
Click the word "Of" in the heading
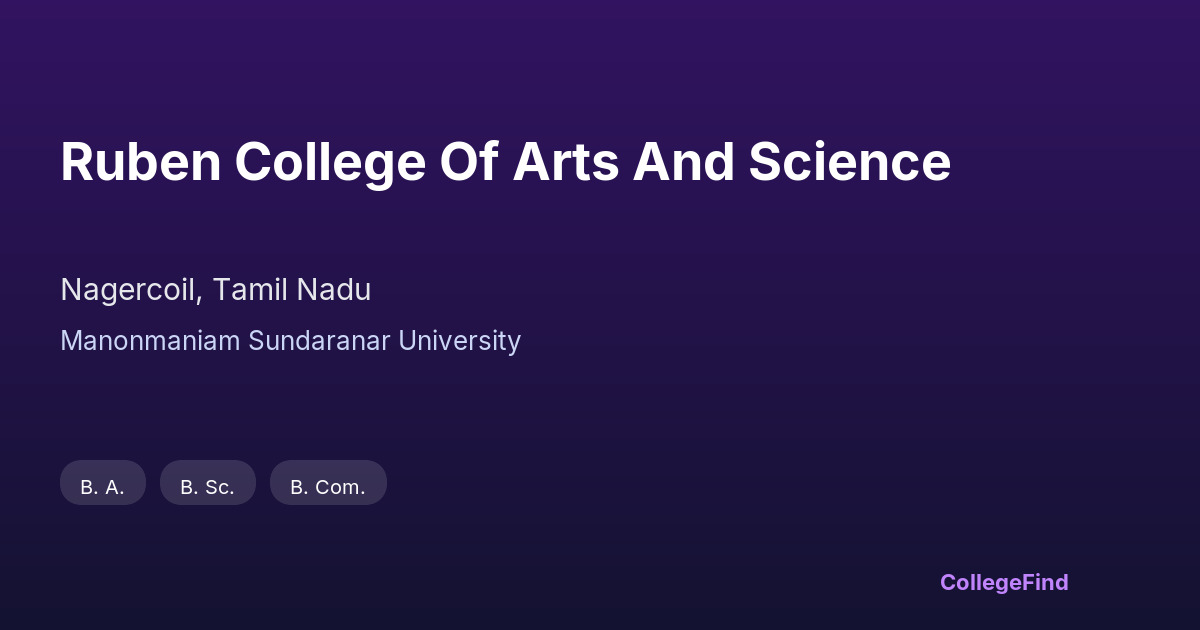click(468, 162)
